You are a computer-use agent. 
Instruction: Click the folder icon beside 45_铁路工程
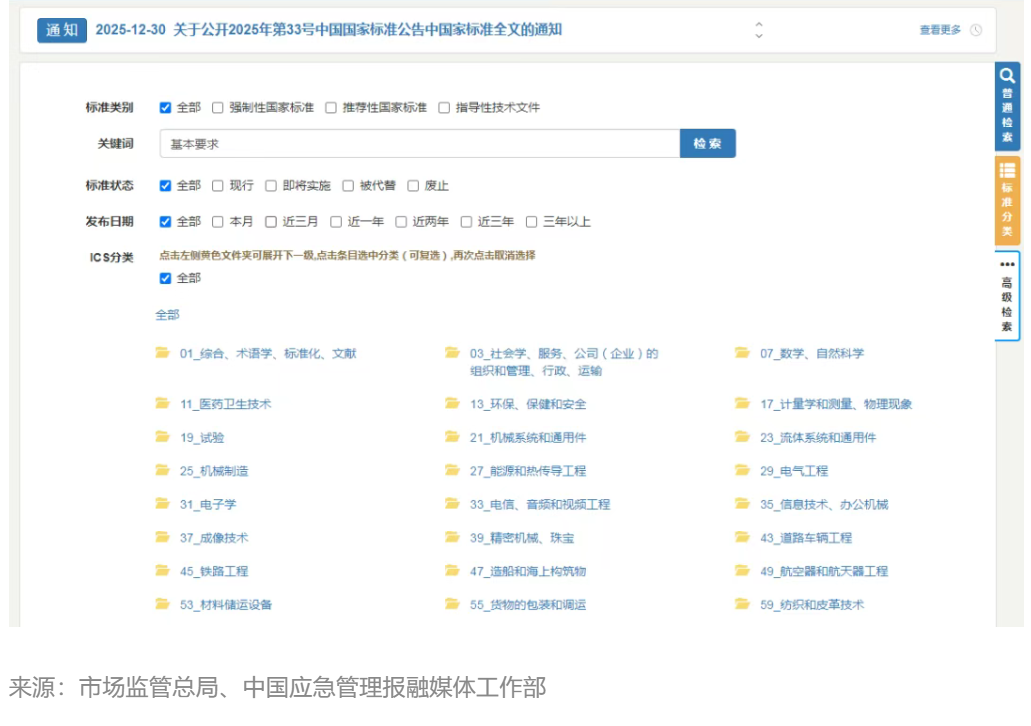163,571
